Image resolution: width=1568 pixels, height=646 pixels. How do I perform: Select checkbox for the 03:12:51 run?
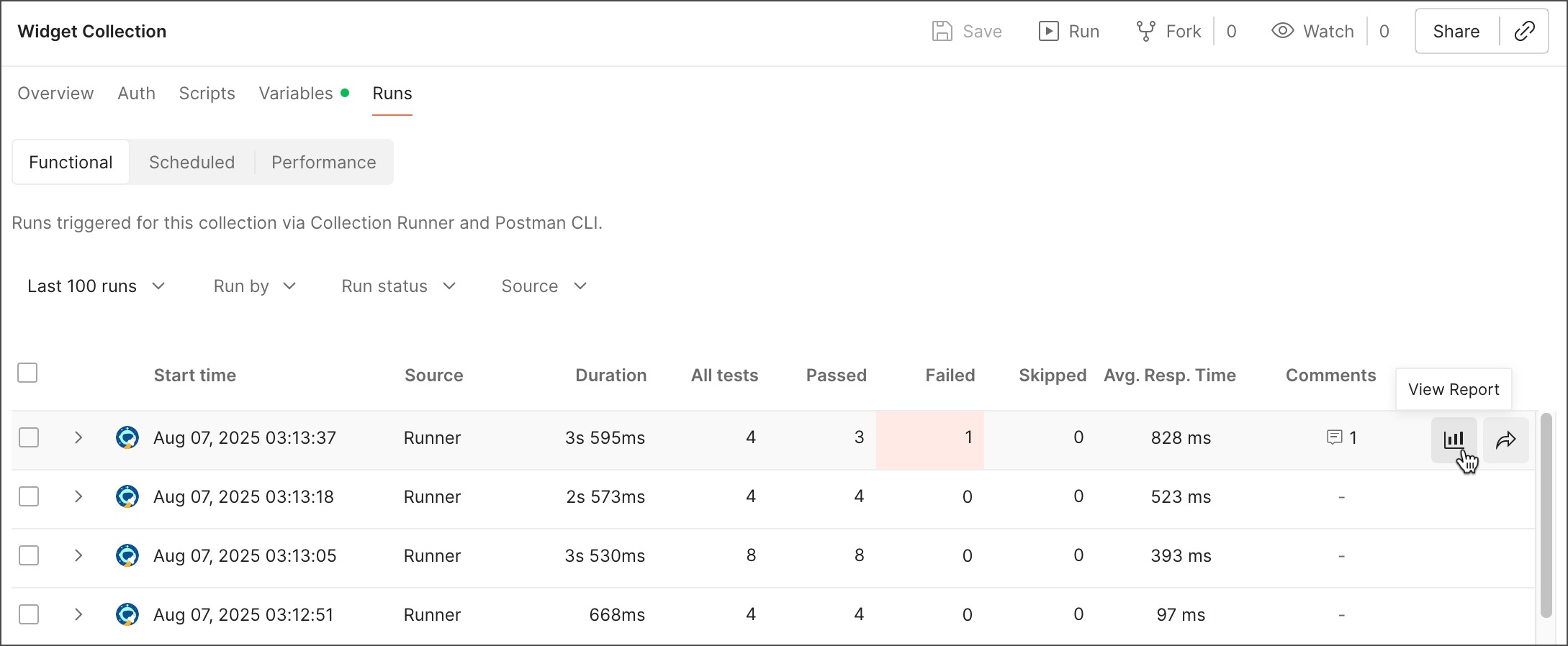coord(29,614)
